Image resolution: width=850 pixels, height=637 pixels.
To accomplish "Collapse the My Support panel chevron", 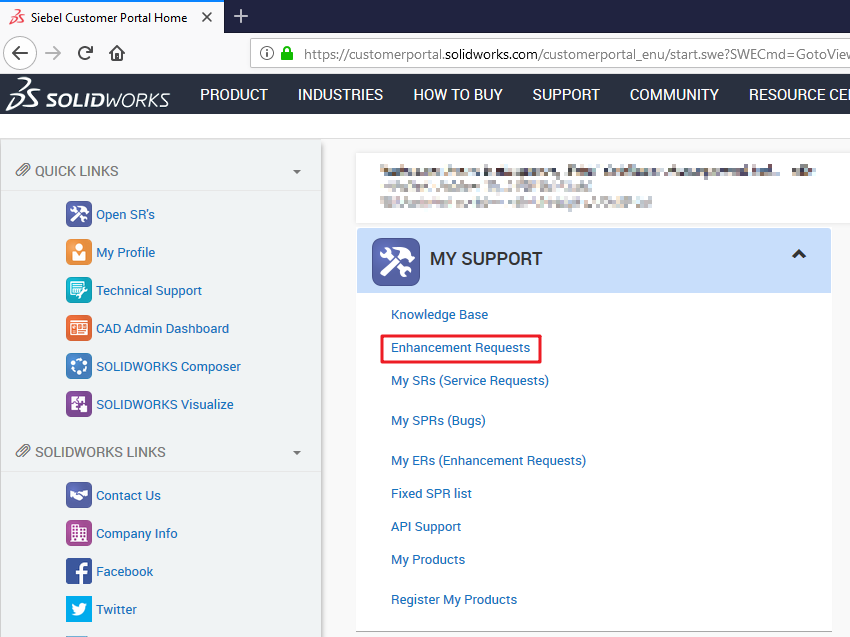I will point(798,255).
